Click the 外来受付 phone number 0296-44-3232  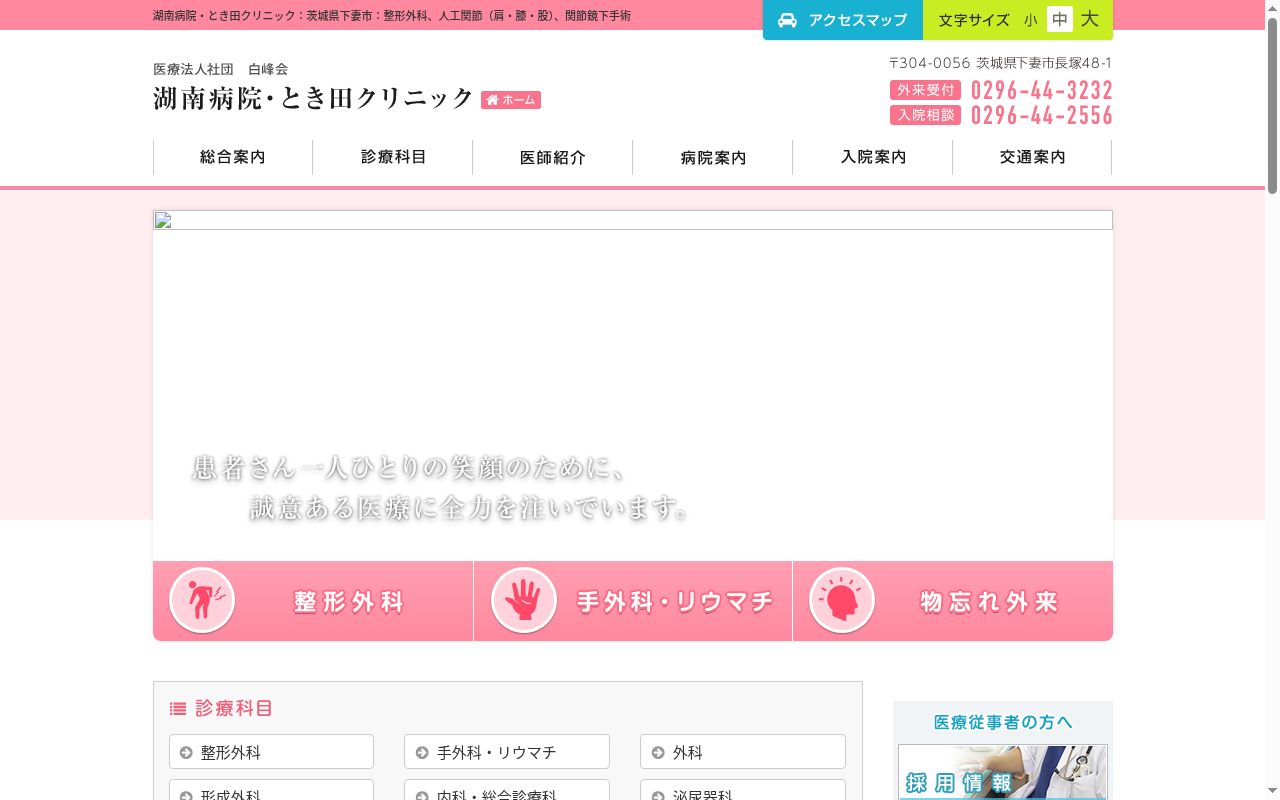pyautogui.click(x=1042, y=90)
